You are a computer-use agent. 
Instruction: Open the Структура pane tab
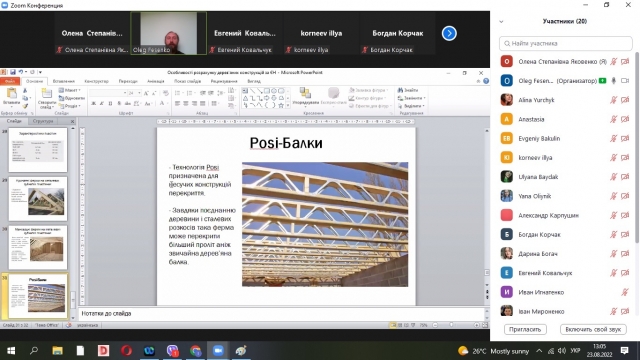tap(43, 121)
